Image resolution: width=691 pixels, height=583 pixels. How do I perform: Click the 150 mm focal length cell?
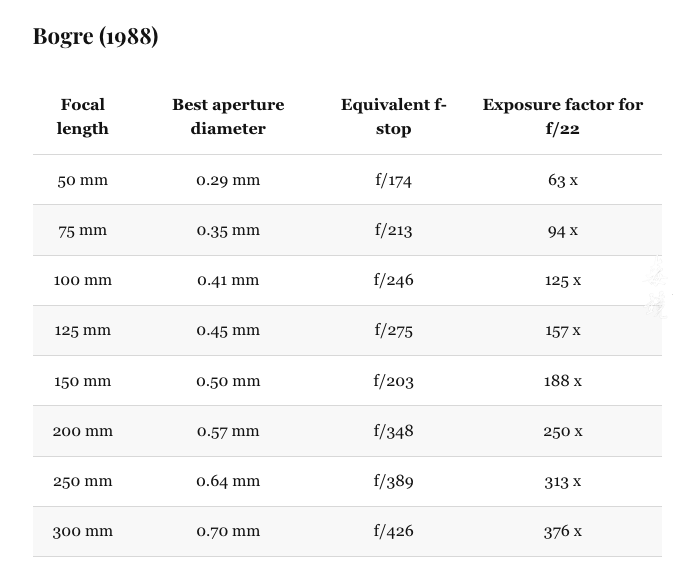82,381
